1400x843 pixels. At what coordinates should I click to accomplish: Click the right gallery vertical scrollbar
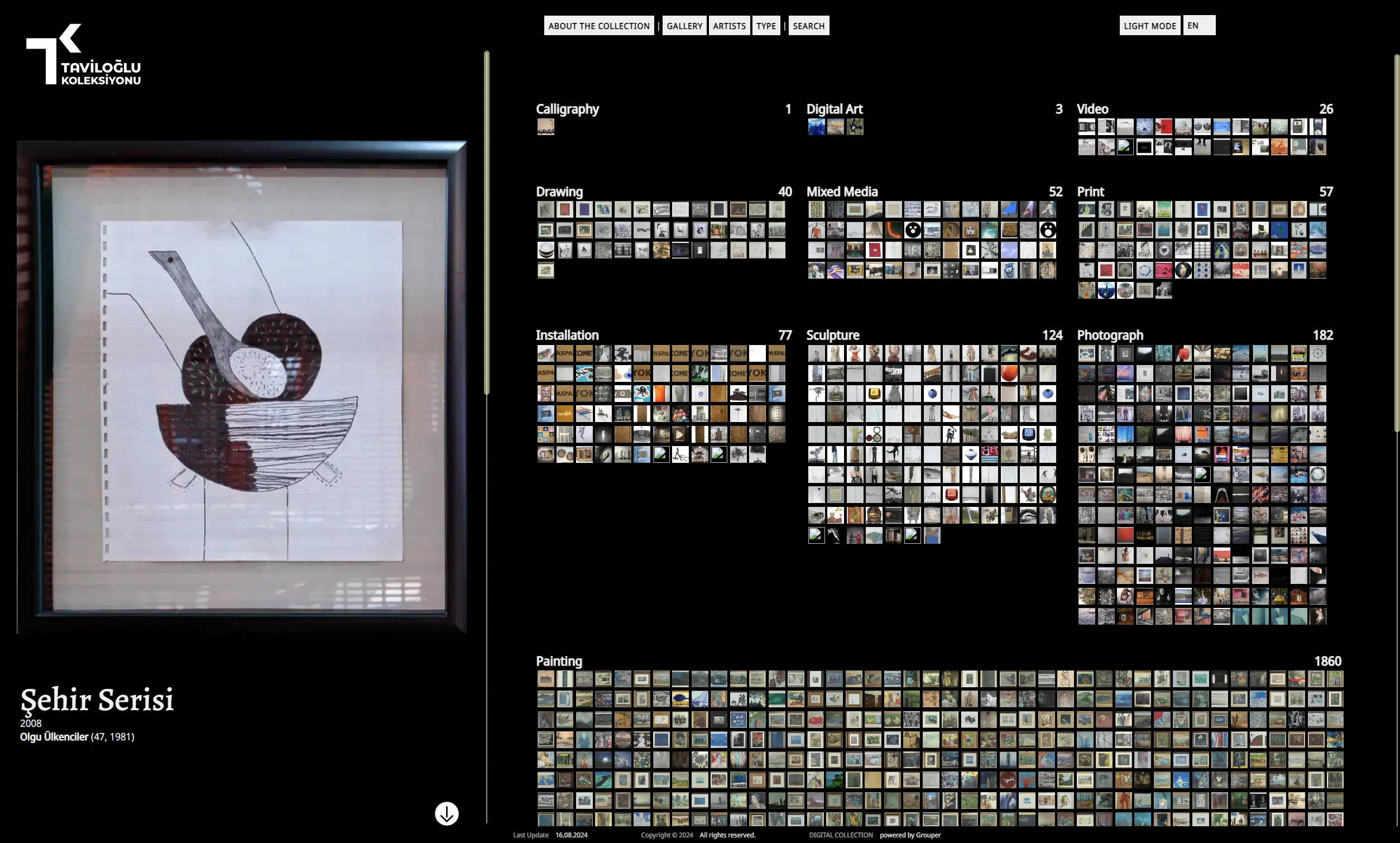click(1397, 243)
